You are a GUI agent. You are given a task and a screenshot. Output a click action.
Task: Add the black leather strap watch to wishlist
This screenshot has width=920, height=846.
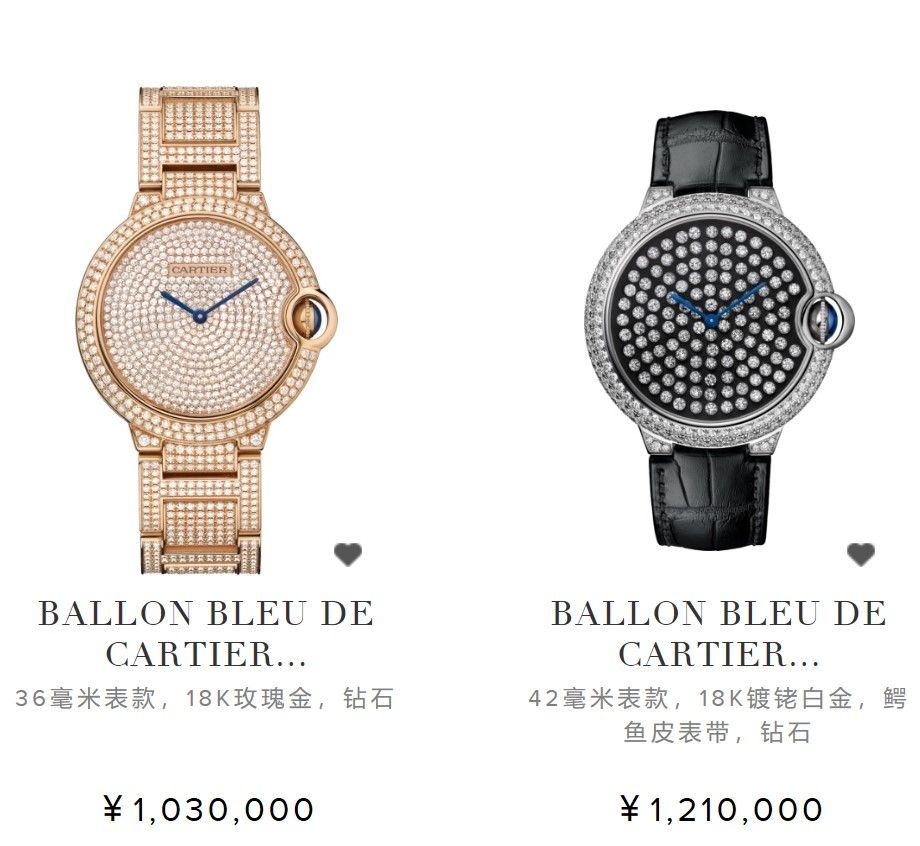861,554
